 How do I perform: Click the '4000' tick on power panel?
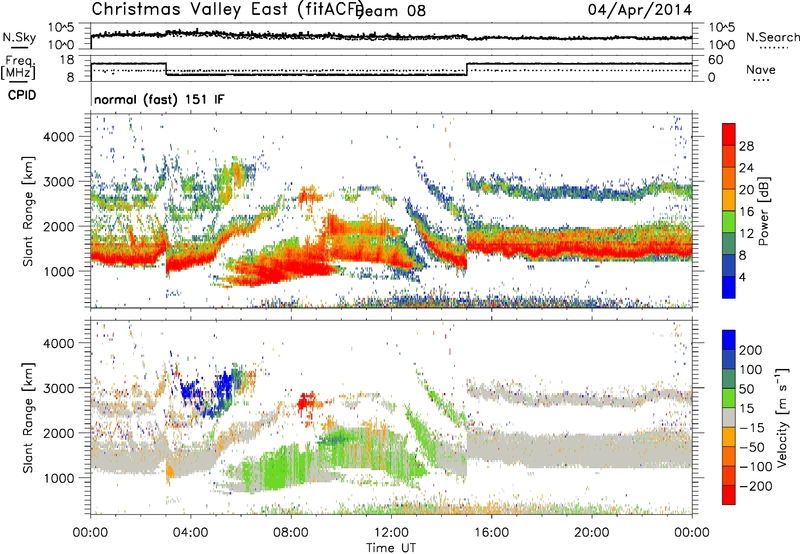[x=61, y=137]
